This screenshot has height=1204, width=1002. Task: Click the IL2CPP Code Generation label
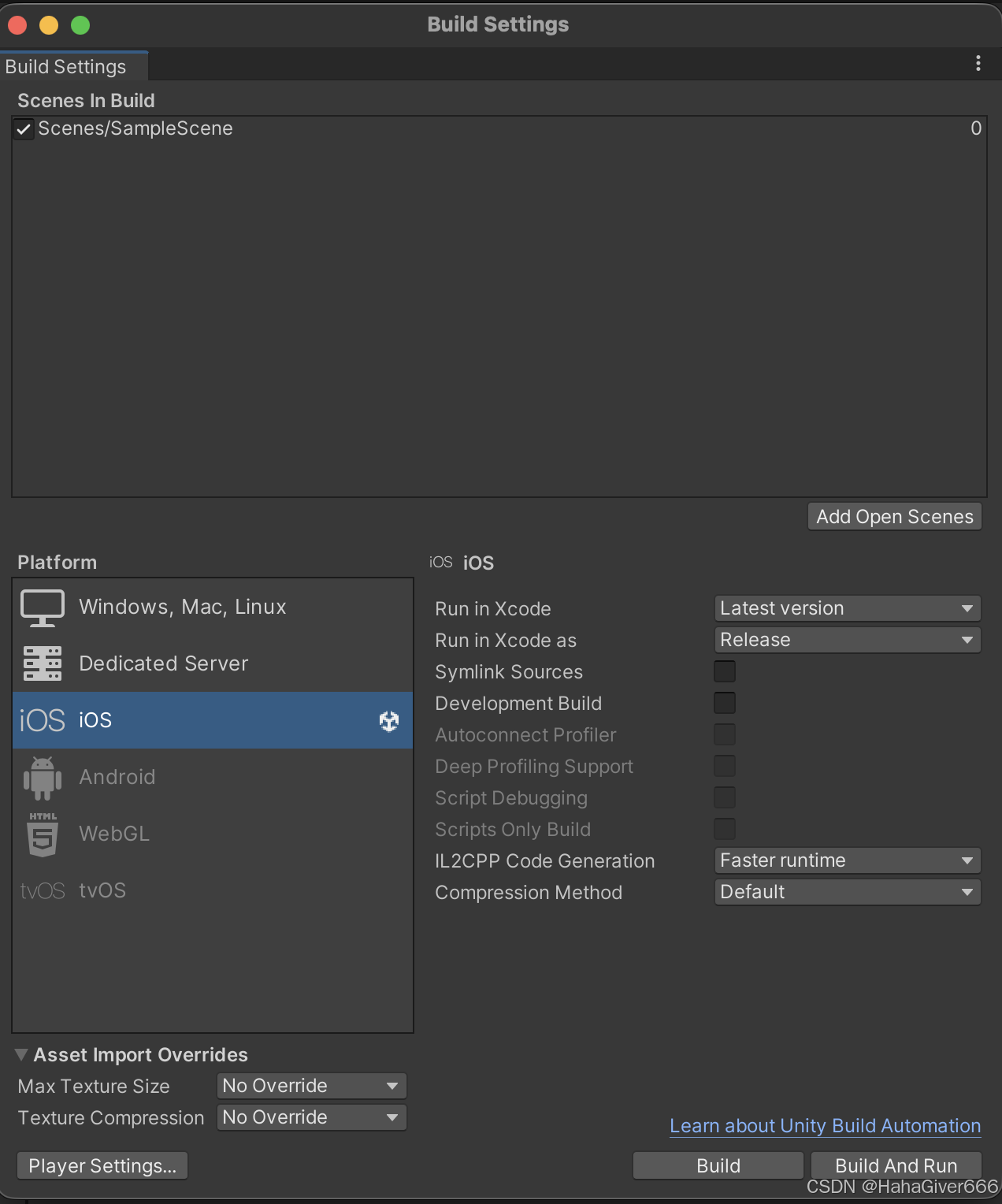(545, 861)
